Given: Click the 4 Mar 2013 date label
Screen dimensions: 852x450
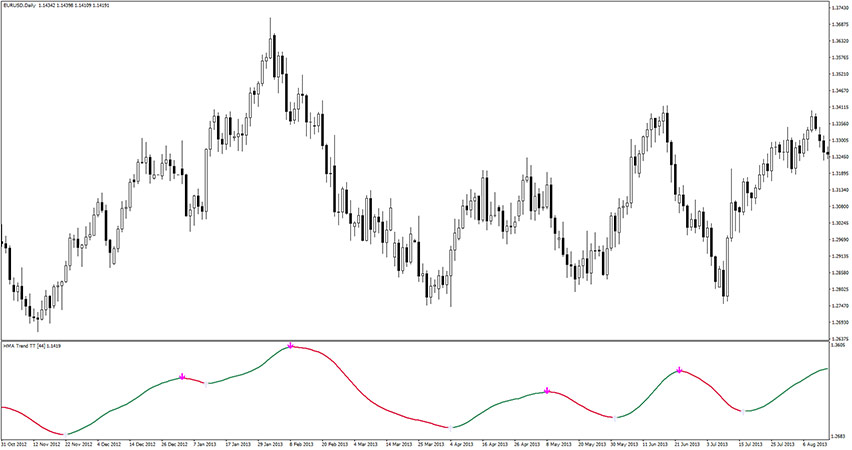Looking at the screenshot, I should coord(366,444).
